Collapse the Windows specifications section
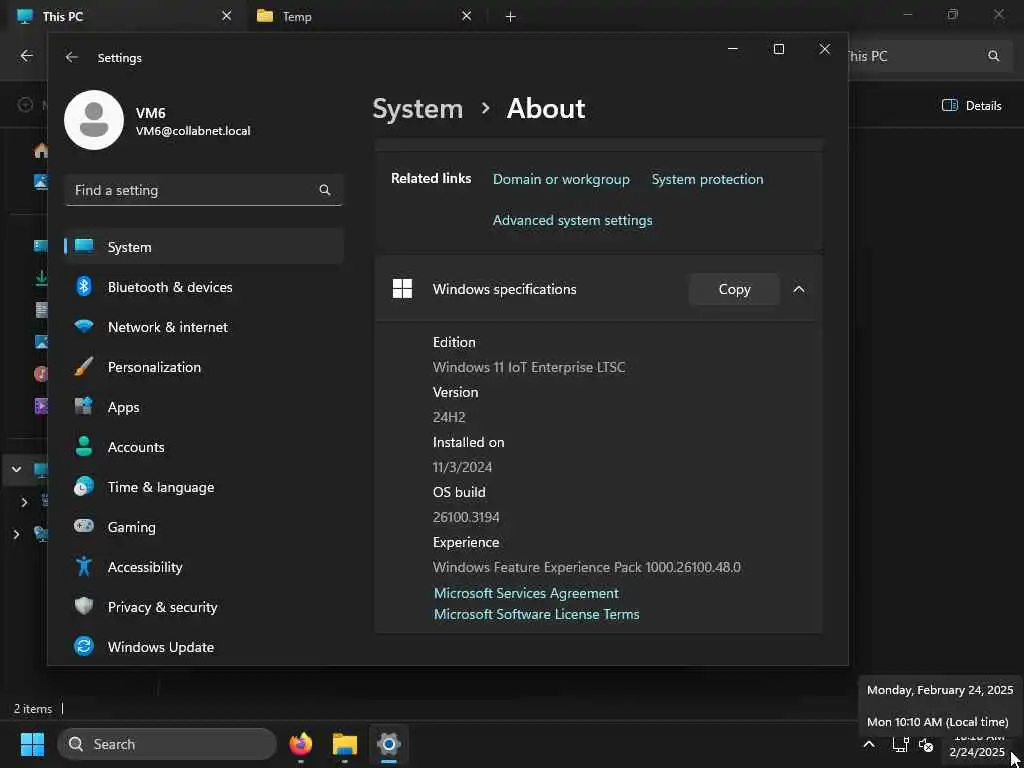The height and width of the screenshot is (768, 1024). click(799, 289)
